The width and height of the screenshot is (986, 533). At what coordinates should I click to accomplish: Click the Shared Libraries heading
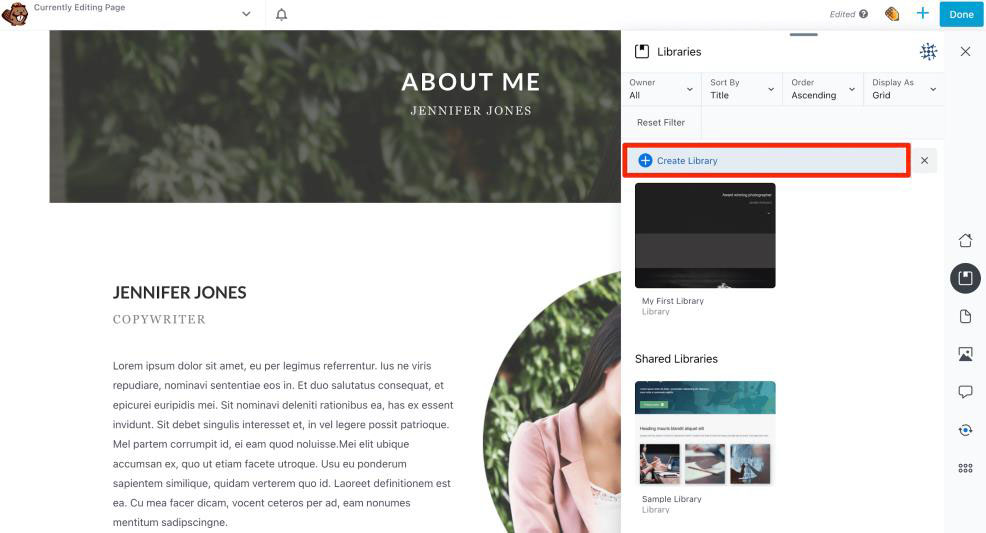coord(676,359)
